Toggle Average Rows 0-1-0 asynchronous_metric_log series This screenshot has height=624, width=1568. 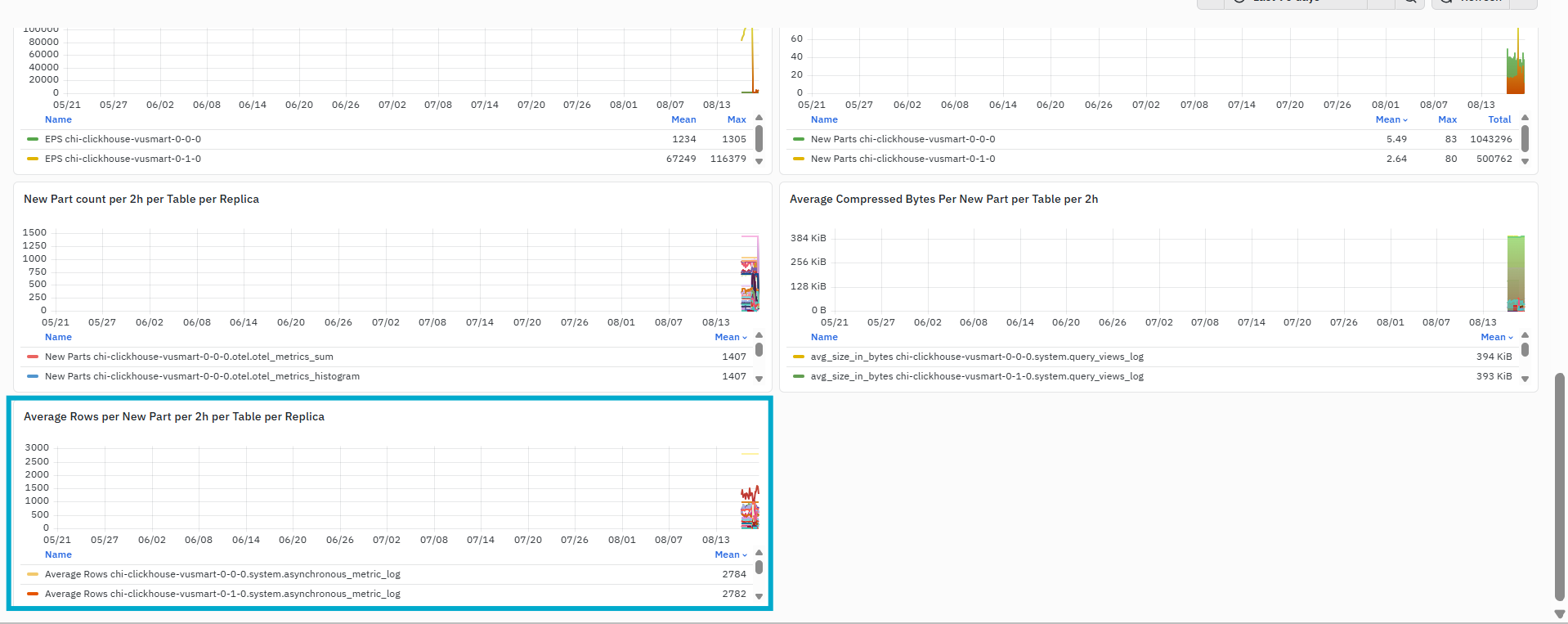[222, 594]
